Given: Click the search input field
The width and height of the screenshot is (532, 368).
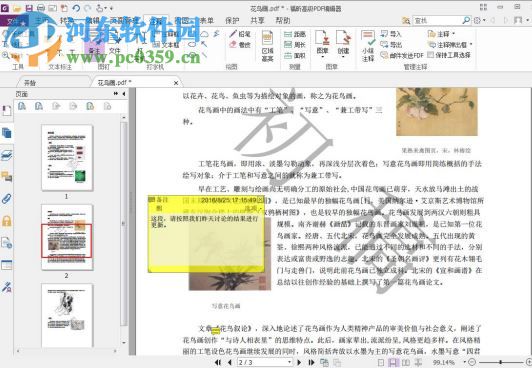Looking at the screenshot, I should coord(437,20).
